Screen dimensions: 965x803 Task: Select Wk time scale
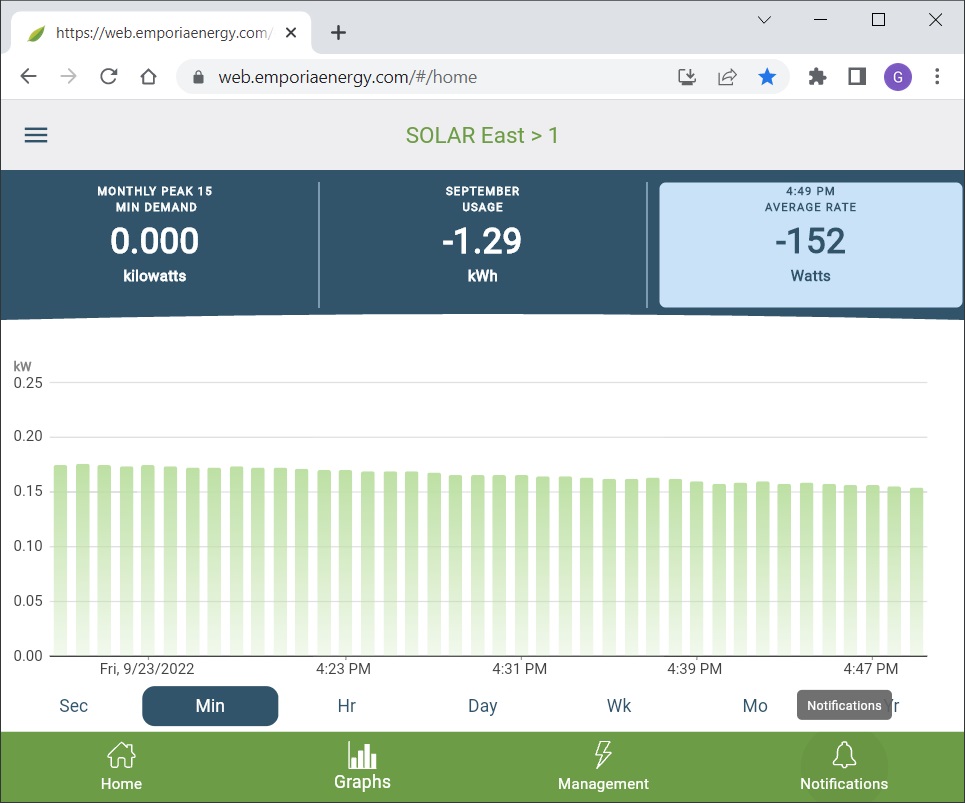pyautogui.click(x=619, y=706)
